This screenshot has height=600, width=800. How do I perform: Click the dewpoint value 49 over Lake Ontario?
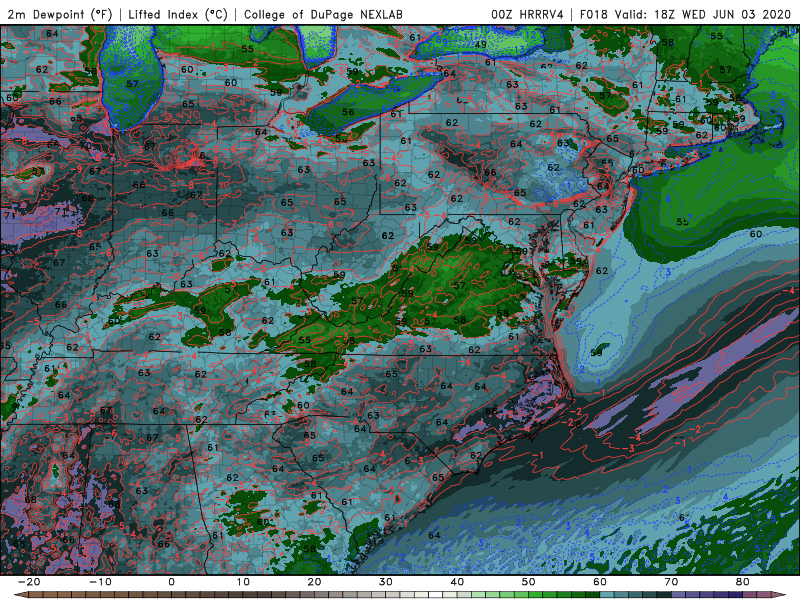pos(480,45)
